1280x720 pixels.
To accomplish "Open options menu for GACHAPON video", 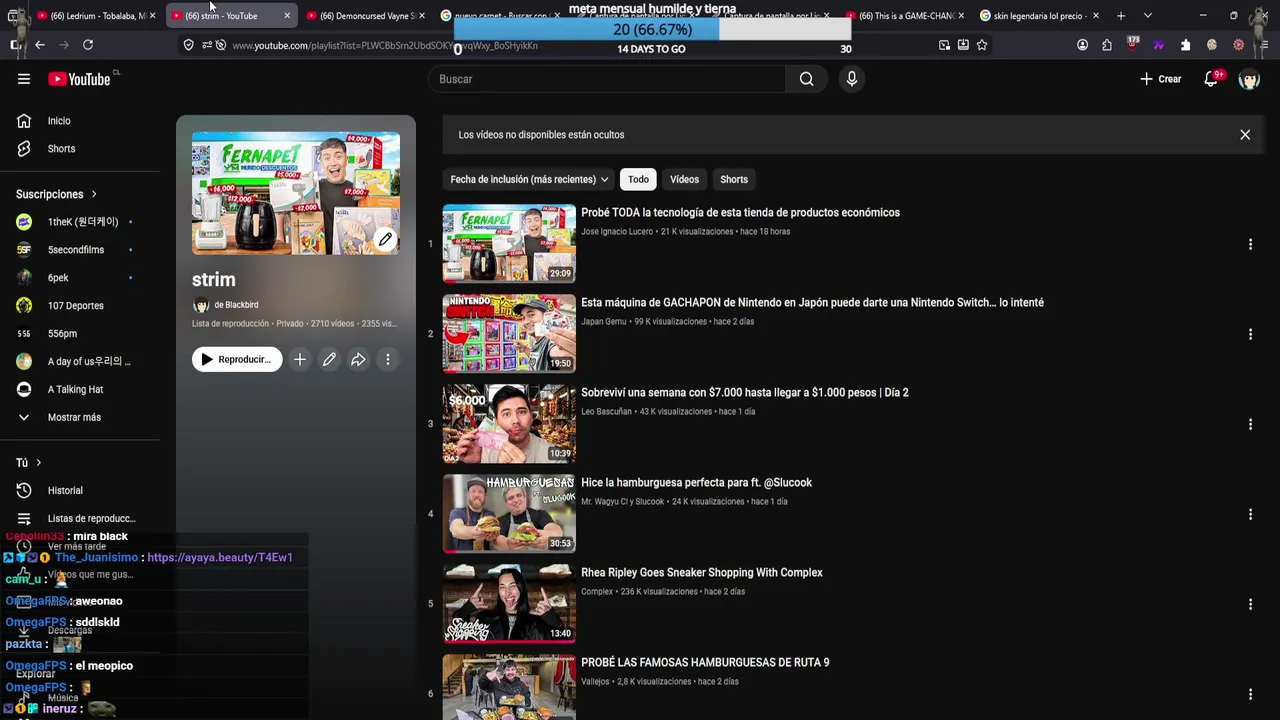I will pos(1250,334).
